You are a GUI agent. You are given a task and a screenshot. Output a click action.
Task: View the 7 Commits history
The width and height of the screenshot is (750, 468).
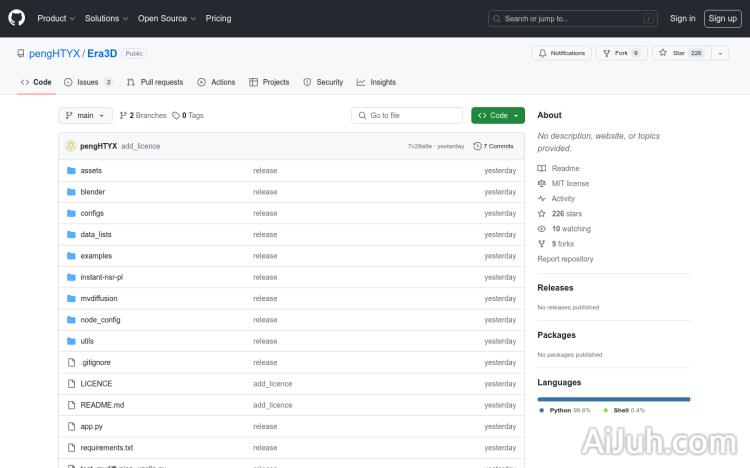[x=495, y=146]
